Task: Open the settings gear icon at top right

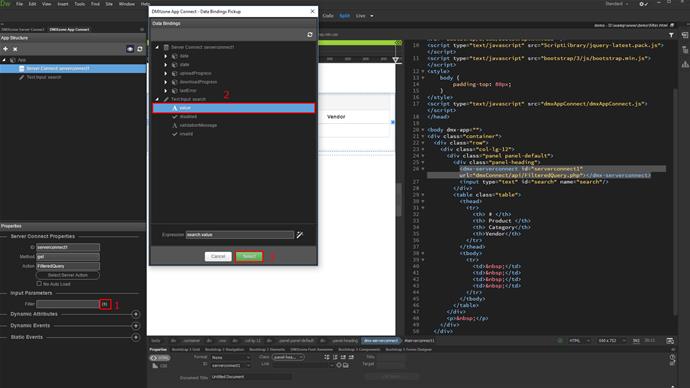Action: pos(643,4)
